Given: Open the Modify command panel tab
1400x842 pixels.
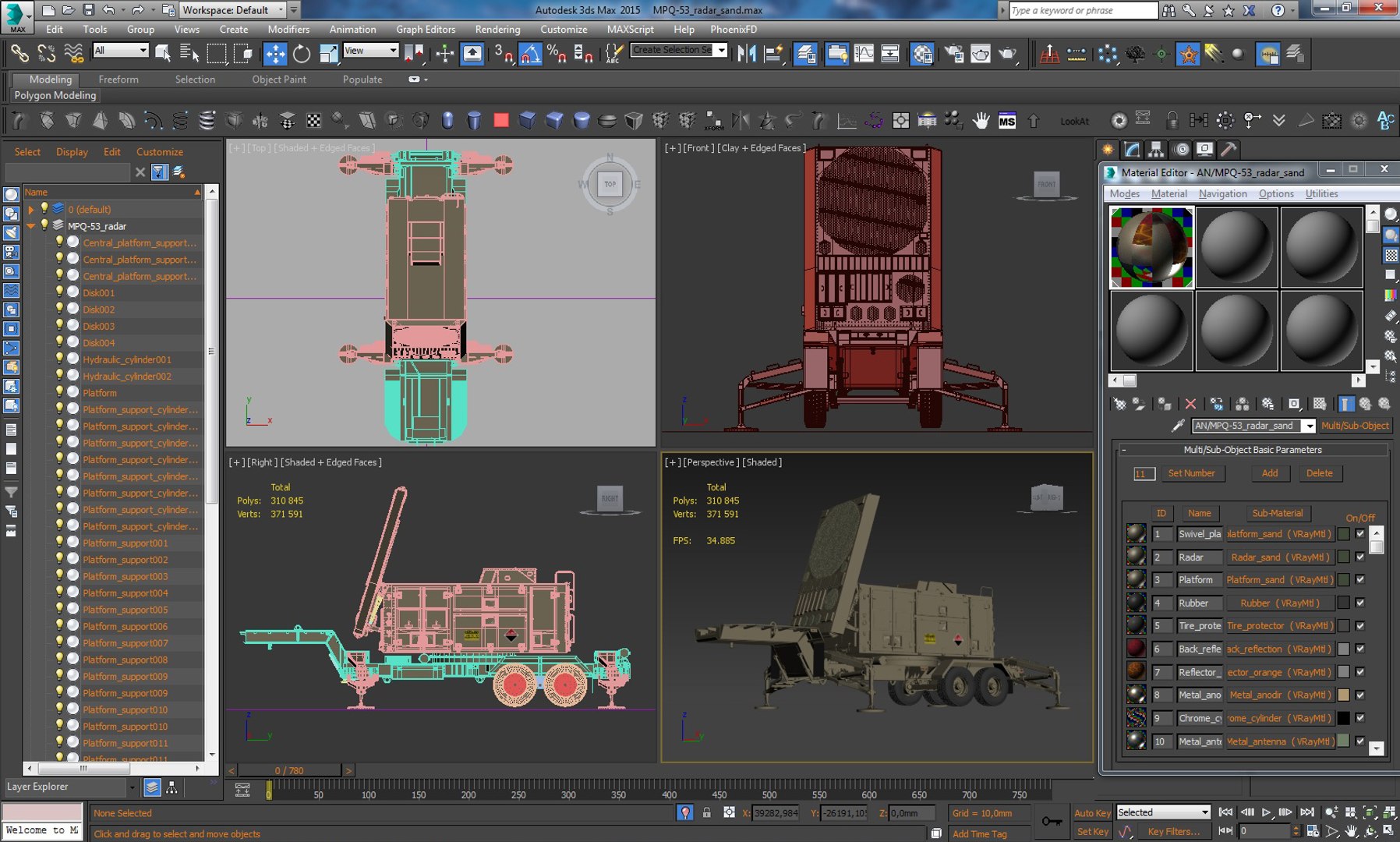Looking at the screenshot, I should [x=1132, y=149].
